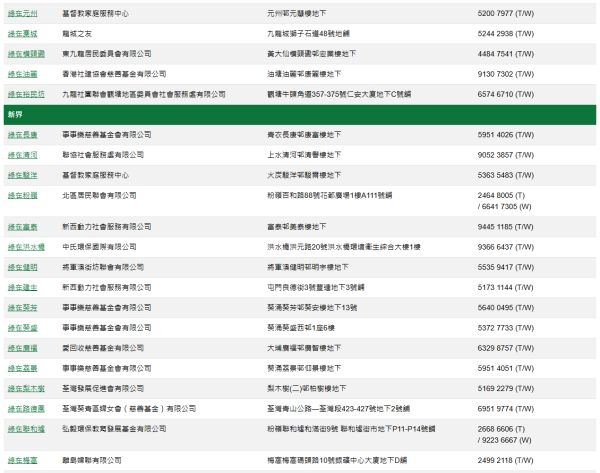Viewport: 600px width, 473px height.
Task: Visit the 綠在裕民坊 link
Action: pos(26,95)
